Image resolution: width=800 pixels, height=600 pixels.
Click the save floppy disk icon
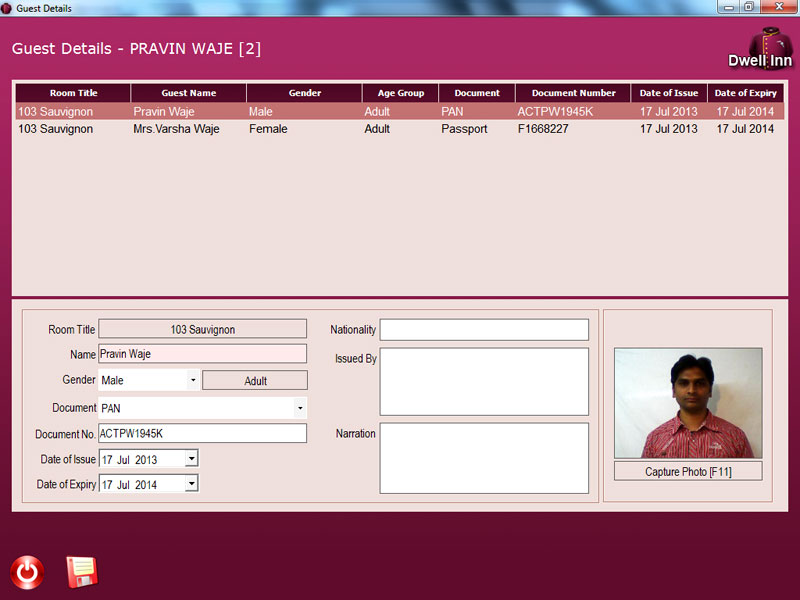coord(81,572)
